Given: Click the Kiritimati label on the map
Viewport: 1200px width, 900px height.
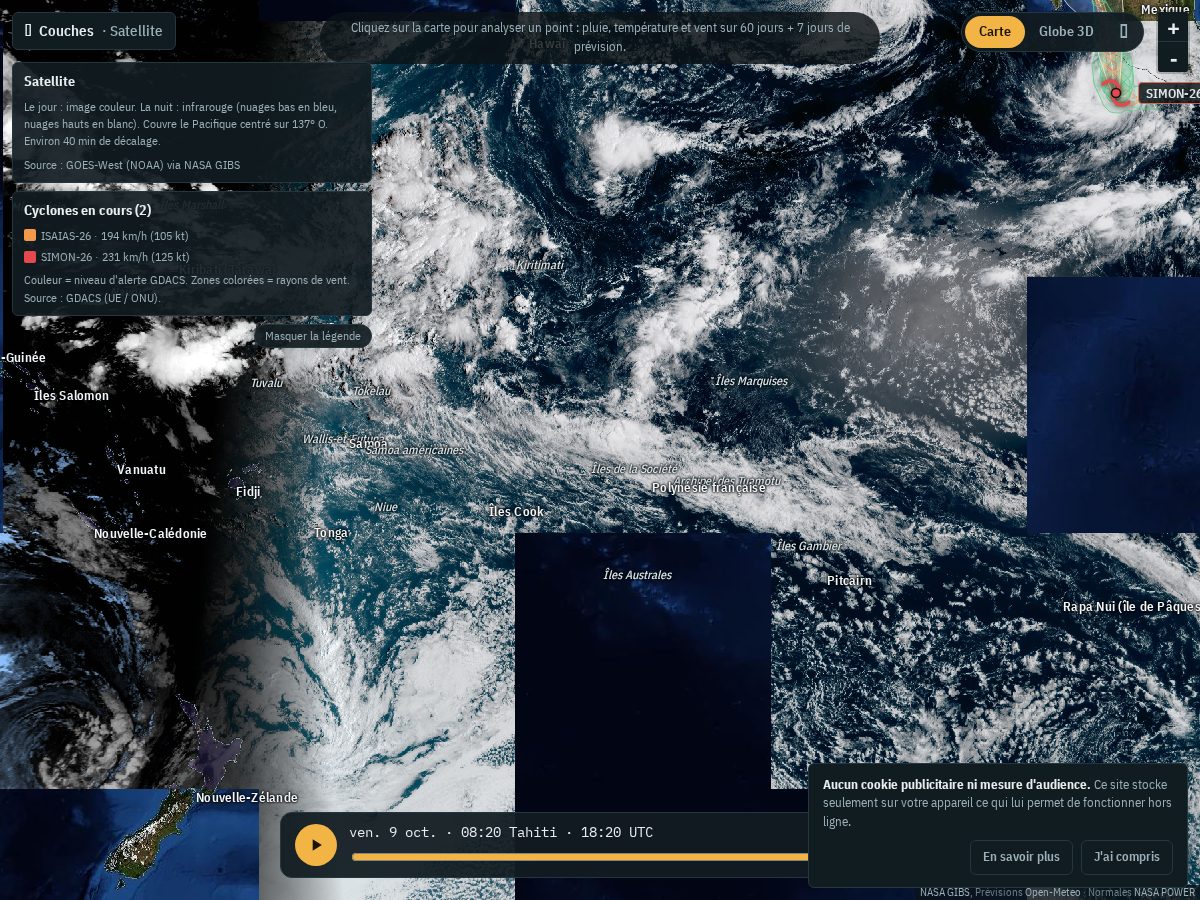Looking at the screenshot, I should coord(540,265).
